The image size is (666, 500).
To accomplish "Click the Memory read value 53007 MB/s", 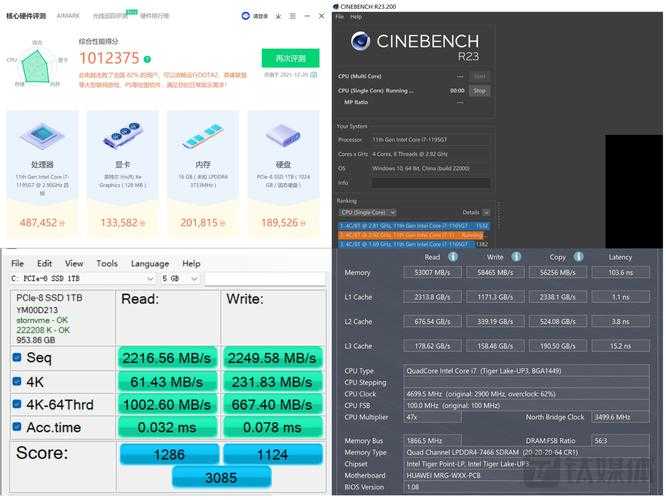I will (x=432, y=272).
